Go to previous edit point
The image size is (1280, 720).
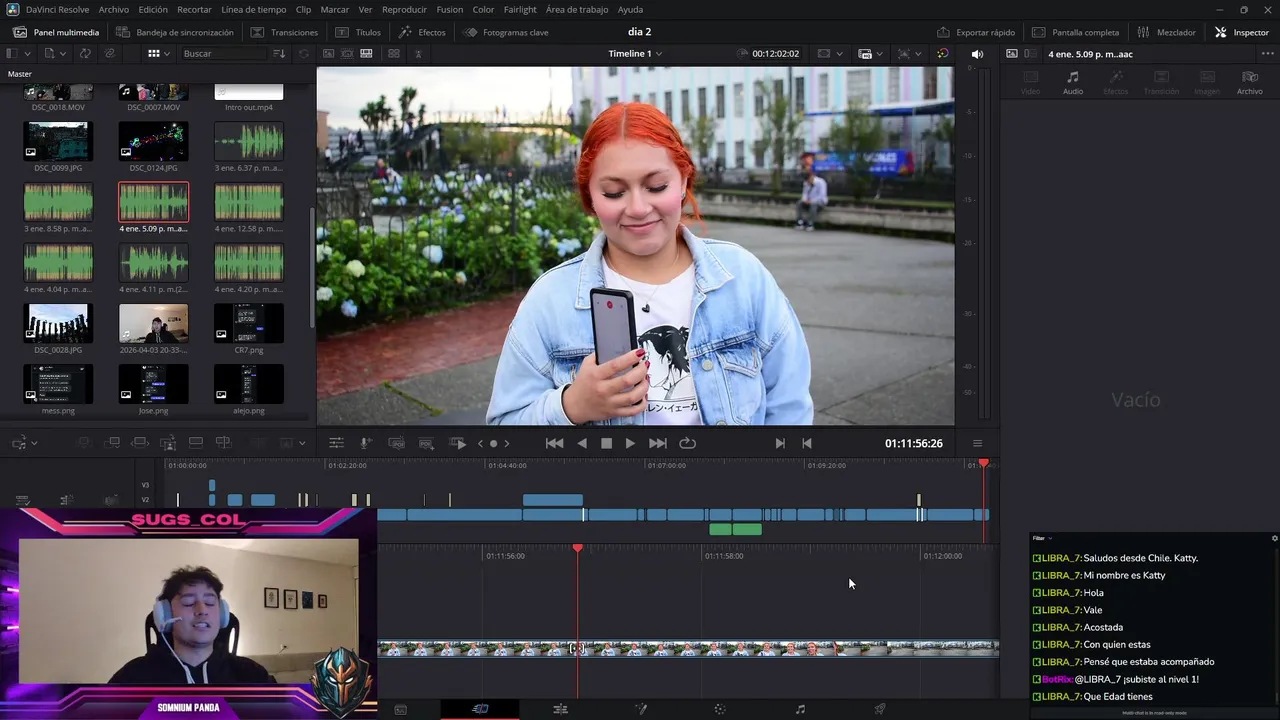pos(807,443)
